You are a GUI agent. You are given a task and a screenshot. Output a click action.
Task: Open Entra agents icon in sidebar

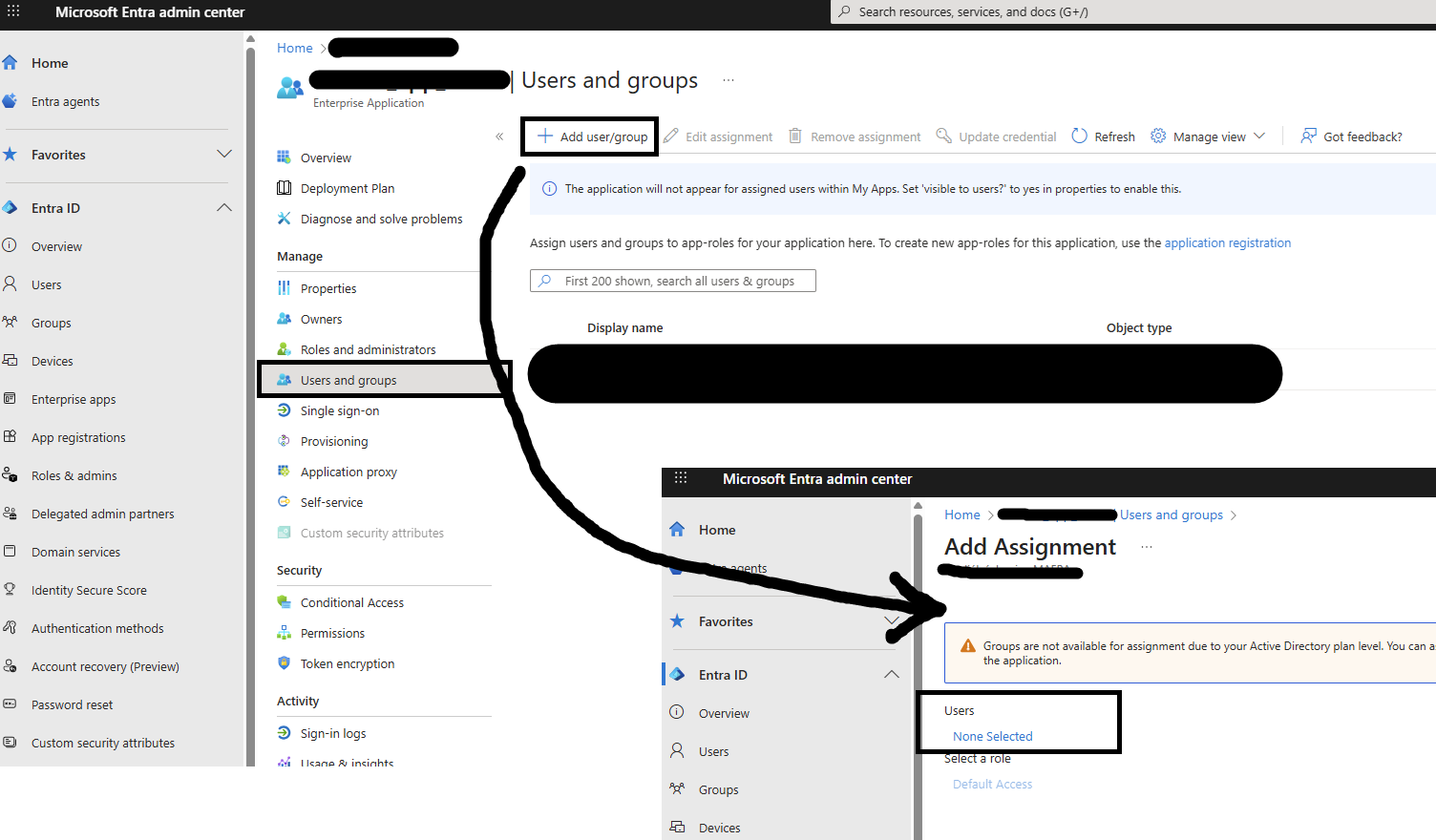pyautogui.click(x=10, y=101)
